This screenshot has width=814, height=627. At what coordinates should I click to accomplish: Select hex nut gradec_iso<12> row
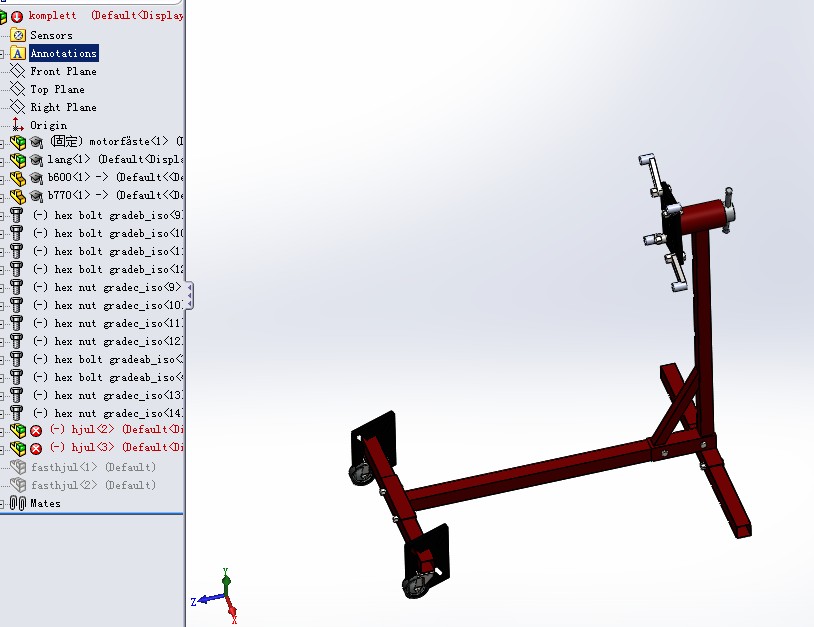click(x=108, y=341)
